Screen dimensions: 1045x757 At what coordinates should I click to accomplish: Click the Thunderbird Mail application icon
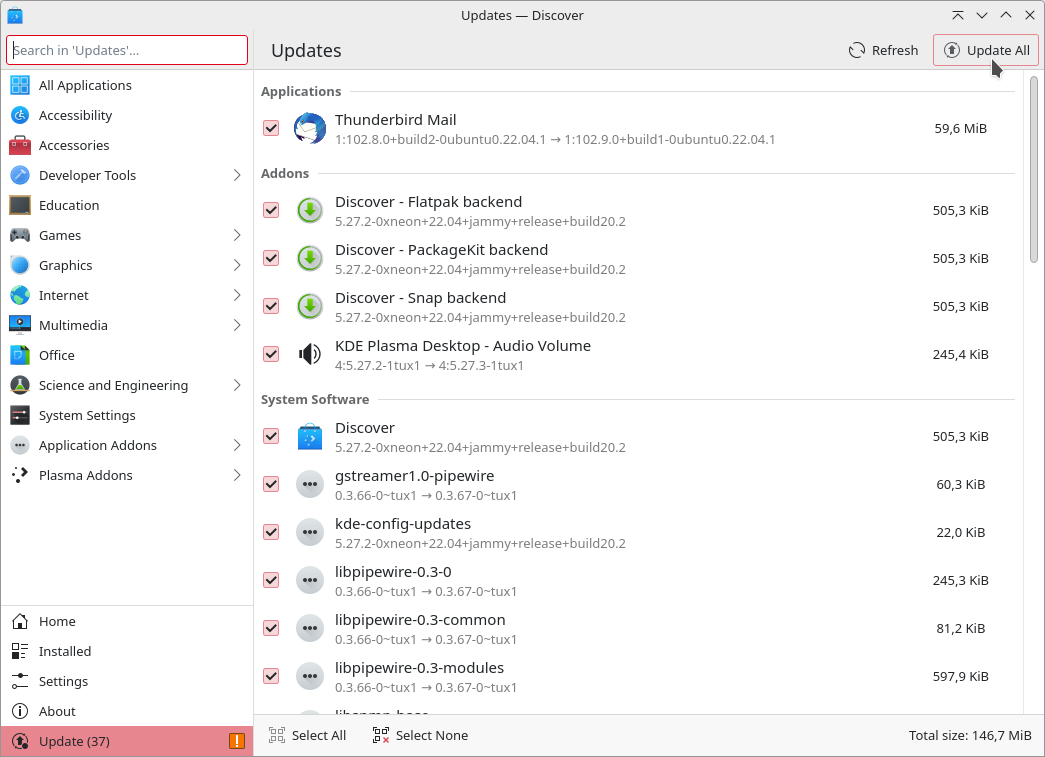tap(310, 129)
